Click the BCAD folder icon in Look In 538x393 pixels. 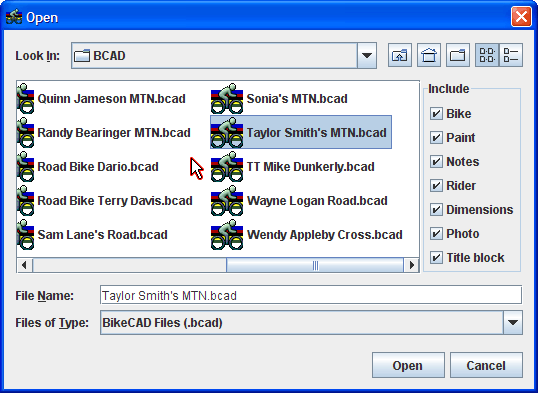click(x=82, y=55)
